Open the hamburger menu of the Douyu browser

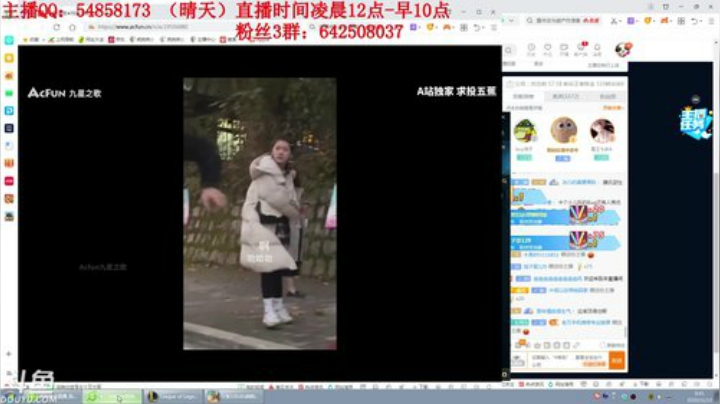click(711, 21)
